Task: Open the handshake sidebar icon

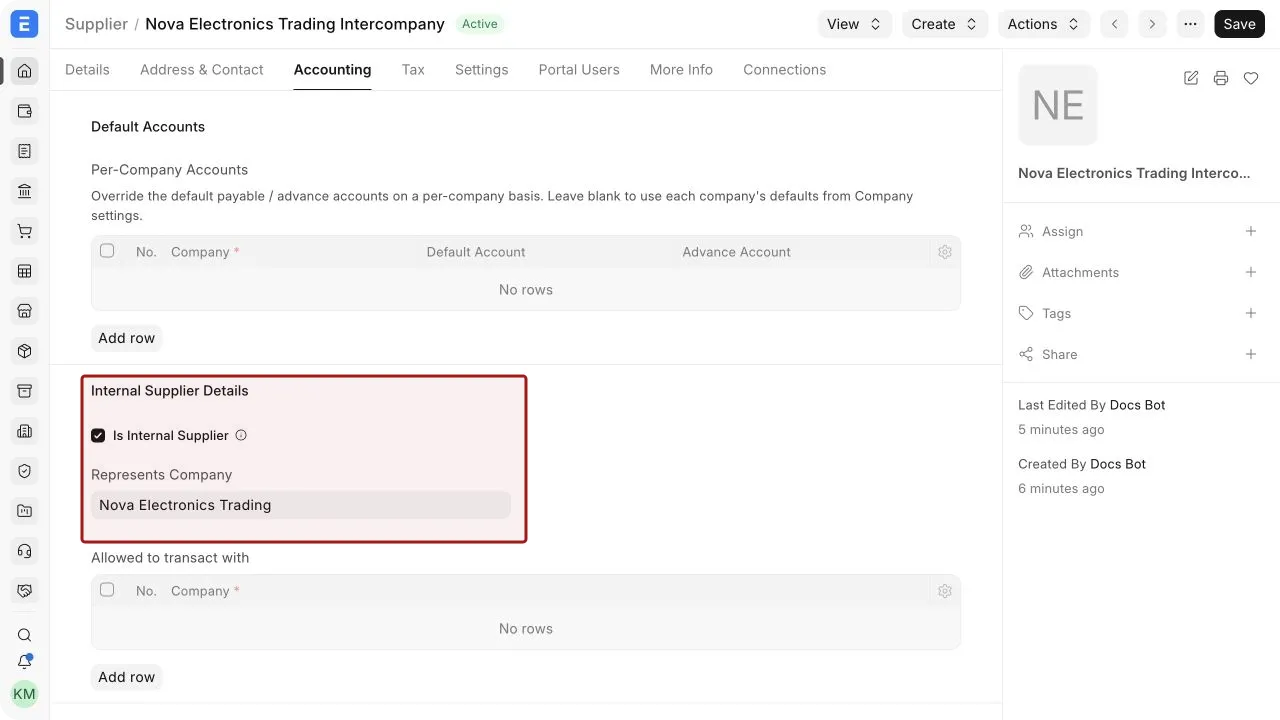Action: click(x=25, y=591)
